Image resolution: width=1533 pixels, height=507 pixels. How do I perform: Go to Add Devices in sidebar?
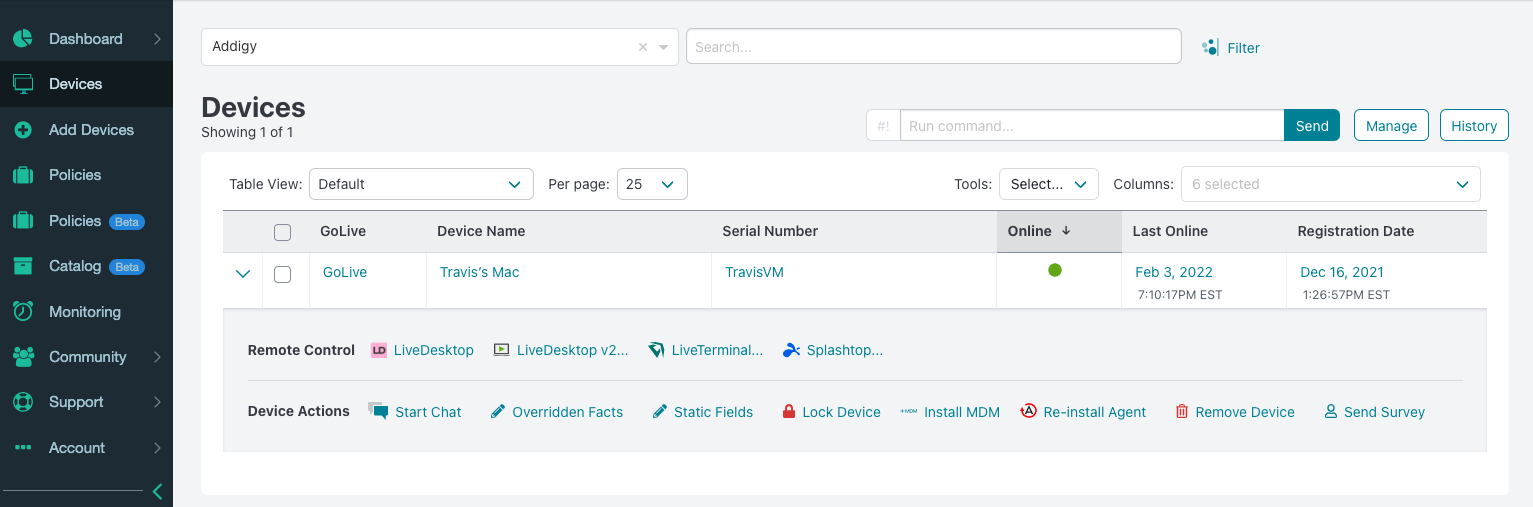click(90, 130)
